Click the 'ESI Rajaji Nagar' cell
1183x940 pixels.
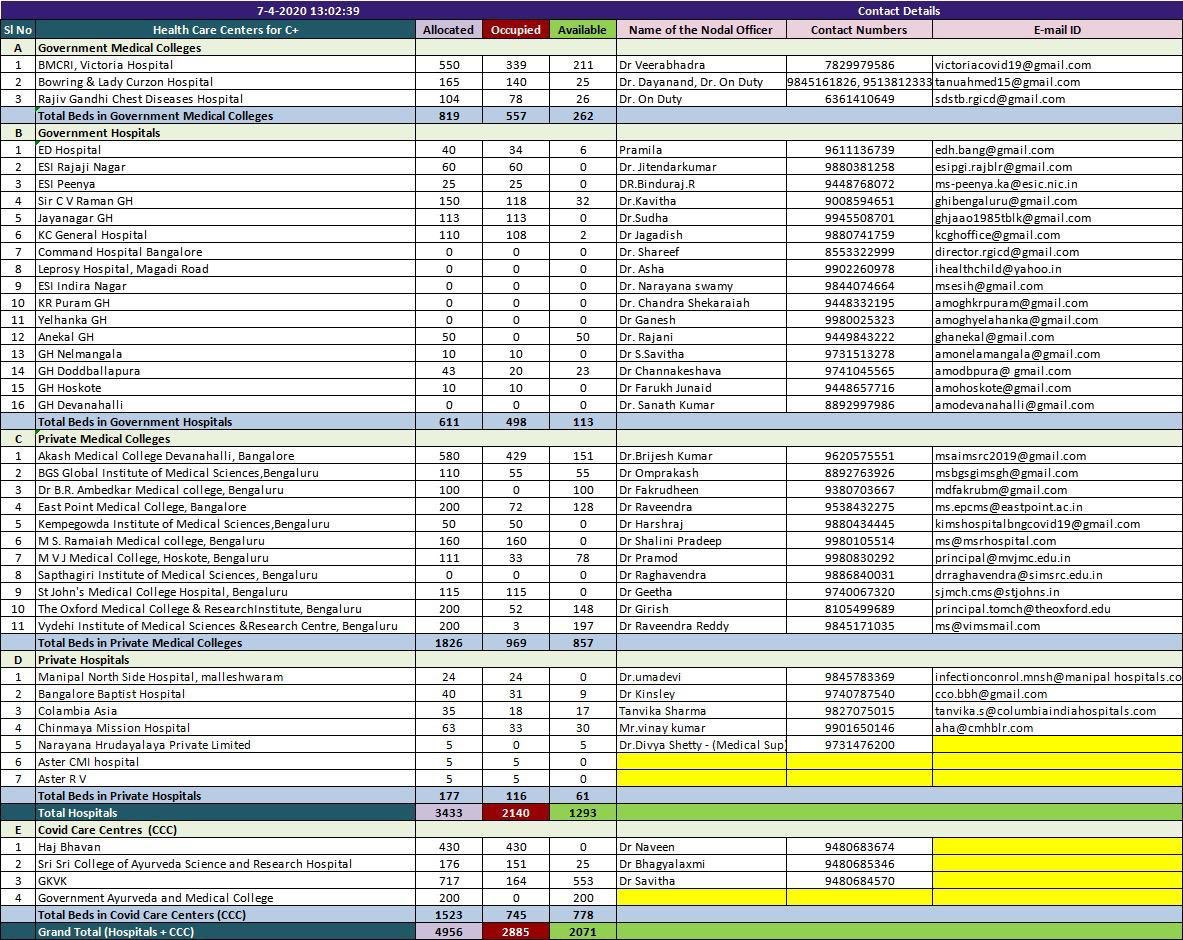point(226,167)
